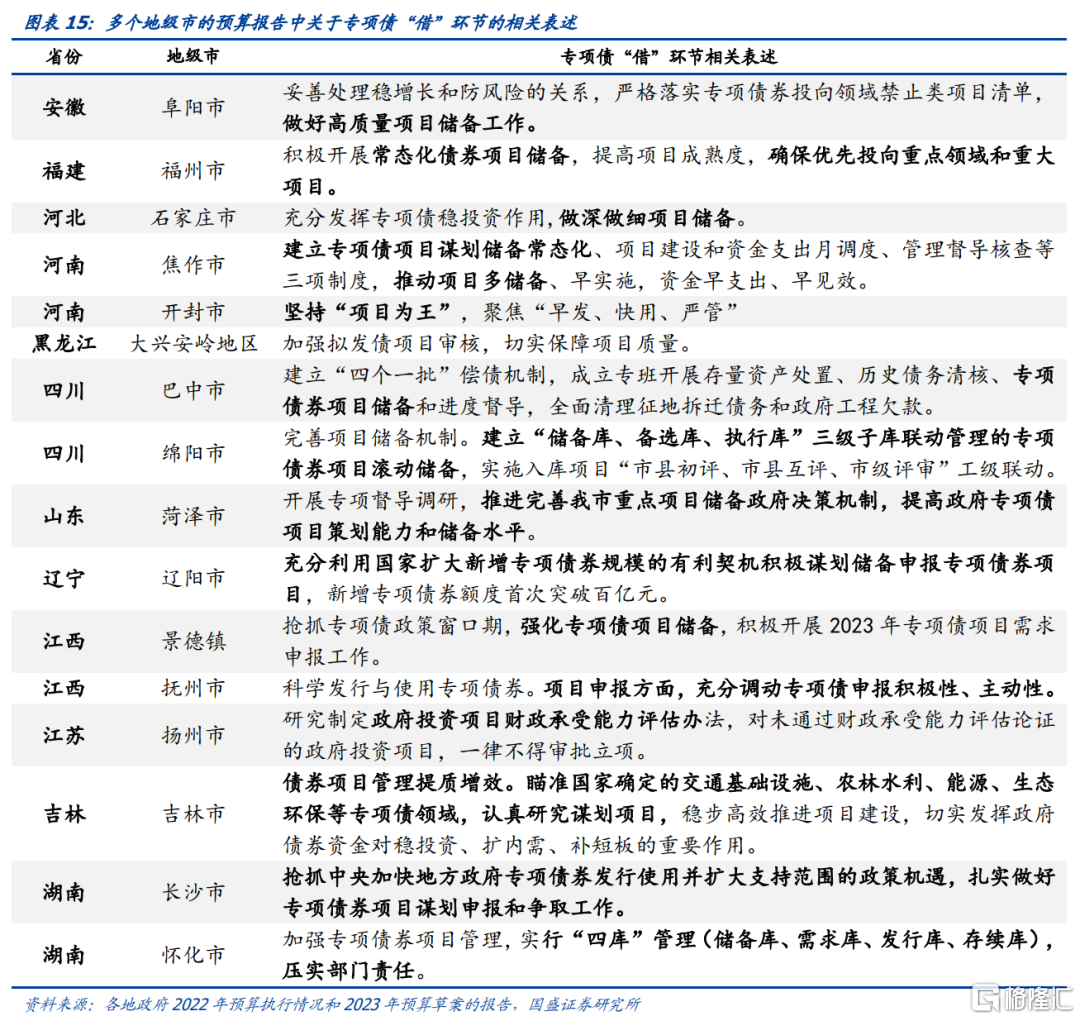
Task: Click the text '新增专项债券额度首次突破百亿元'
Action: pyautogui.click(x=491, y=594)
